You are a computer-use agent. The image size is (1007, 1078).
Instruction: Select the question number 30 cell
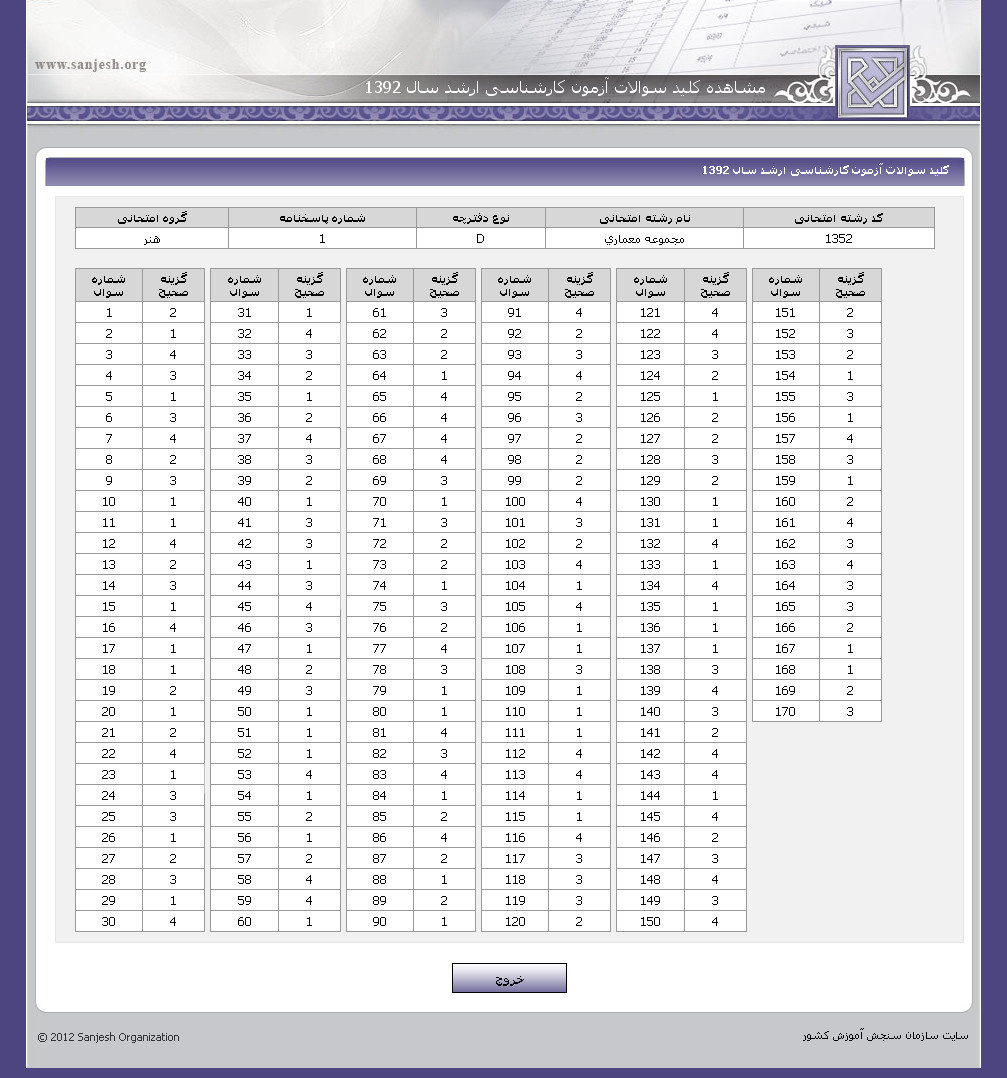108,922
